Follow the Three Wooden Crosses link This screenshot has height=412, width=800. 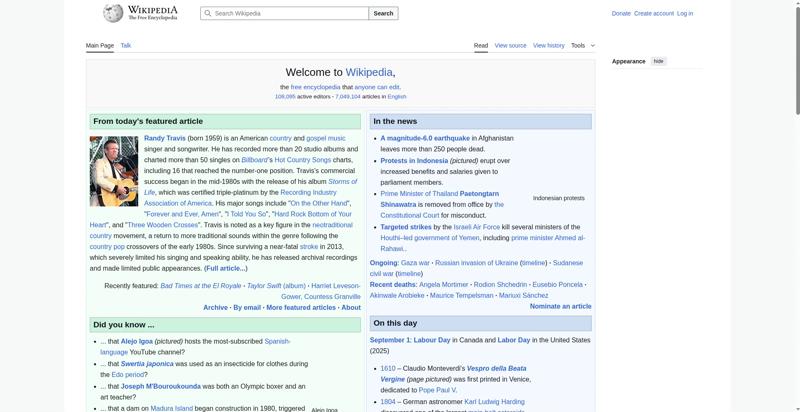click(163, 225)
